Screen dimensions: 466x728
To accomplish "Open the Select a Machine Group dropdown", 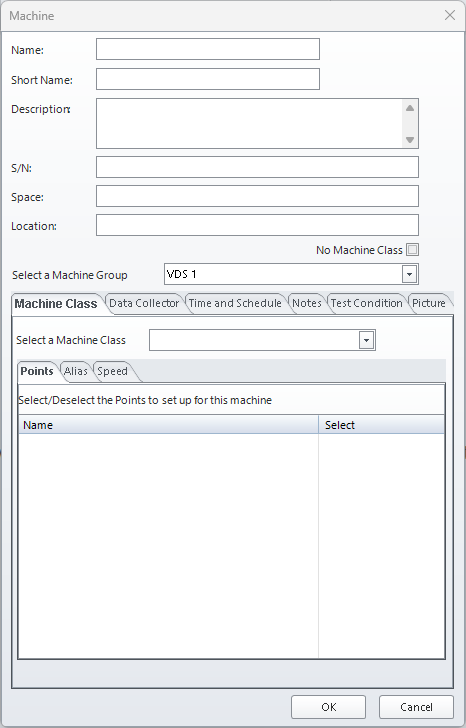I will [x=409, y=274].
